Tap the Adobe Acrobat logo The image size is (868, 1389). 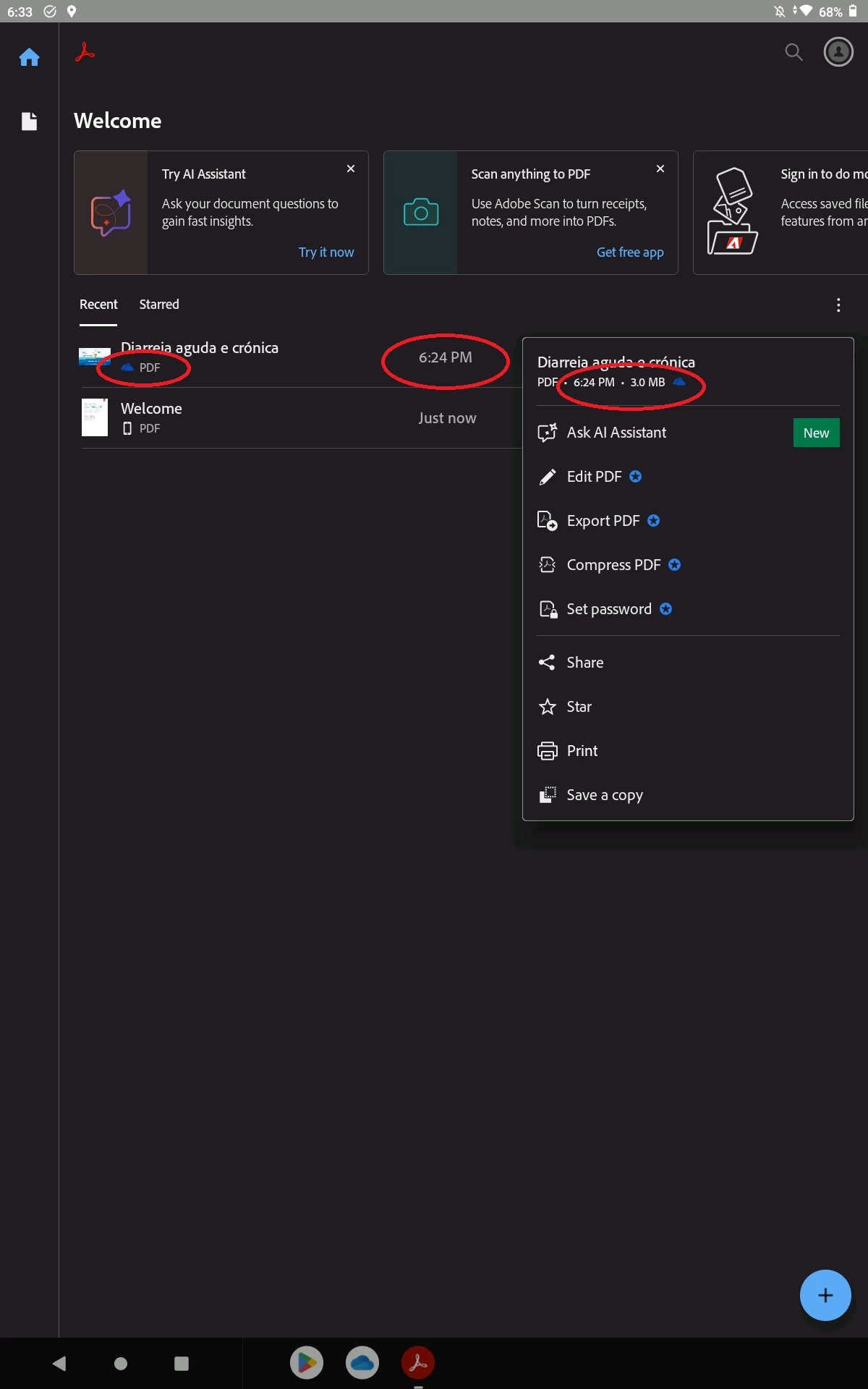point(85,53)
